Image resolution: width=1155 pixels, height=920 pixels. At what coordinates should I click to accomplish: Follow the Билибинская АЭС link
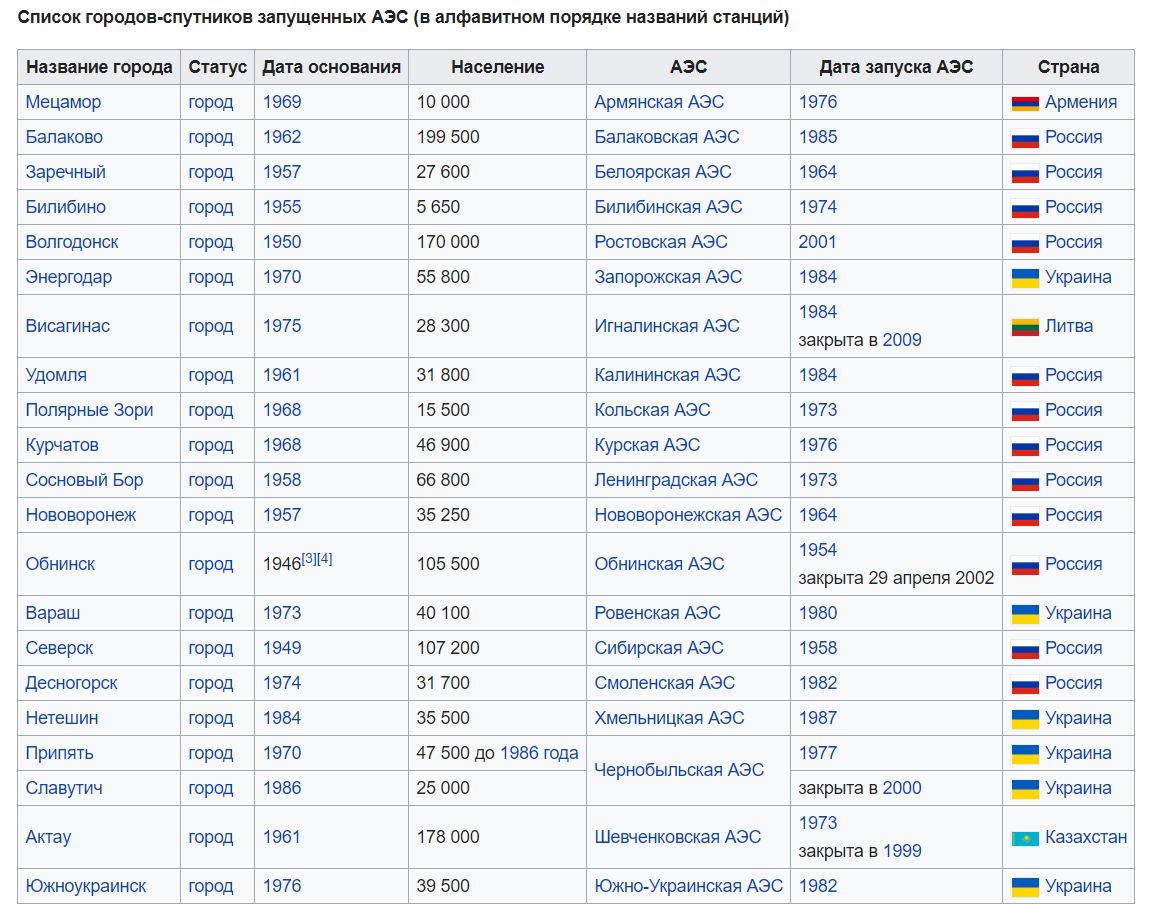click(x=668, y=207)
